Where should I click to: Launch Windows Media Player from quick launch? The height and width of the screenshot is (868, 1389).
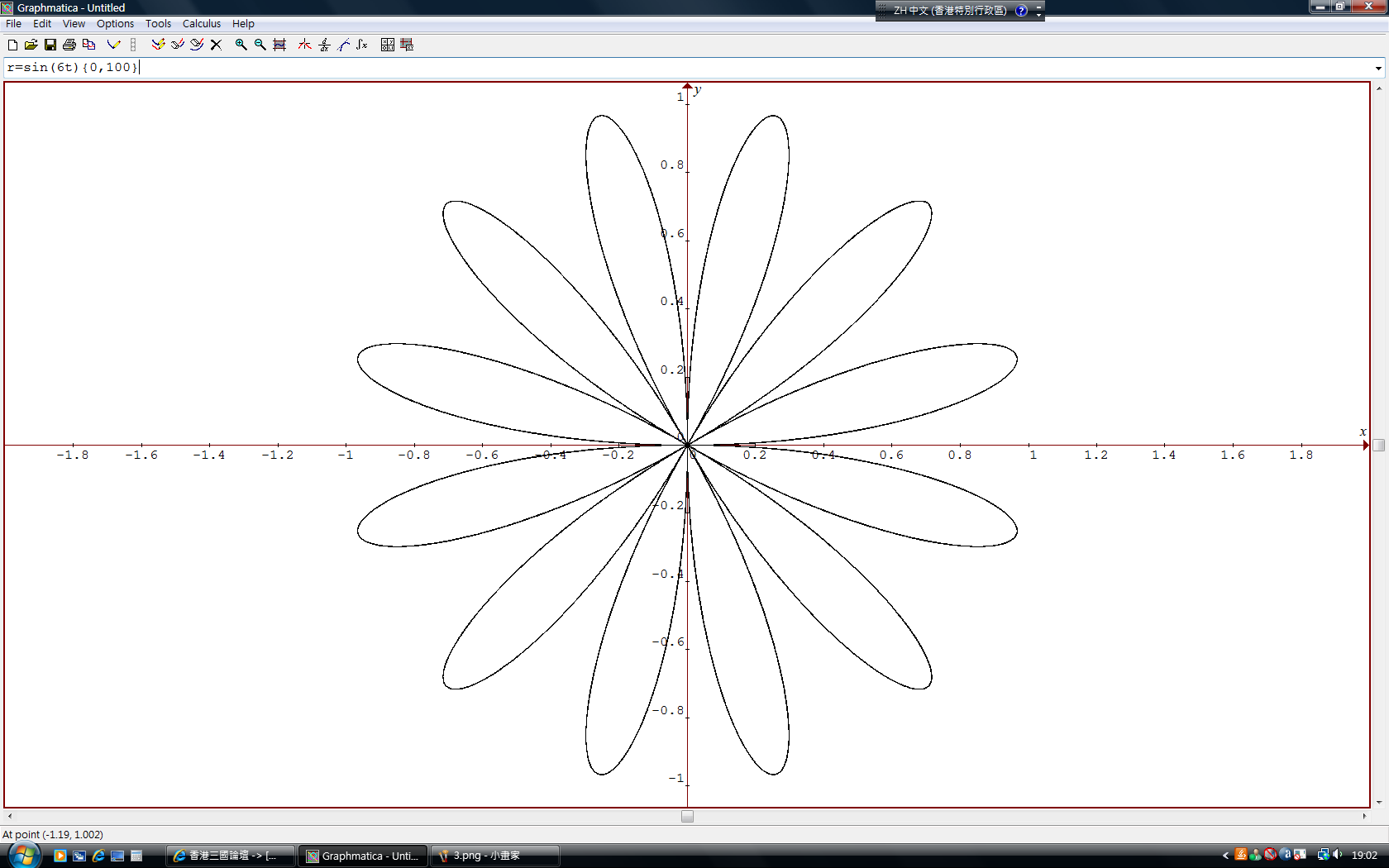[60, 856]
